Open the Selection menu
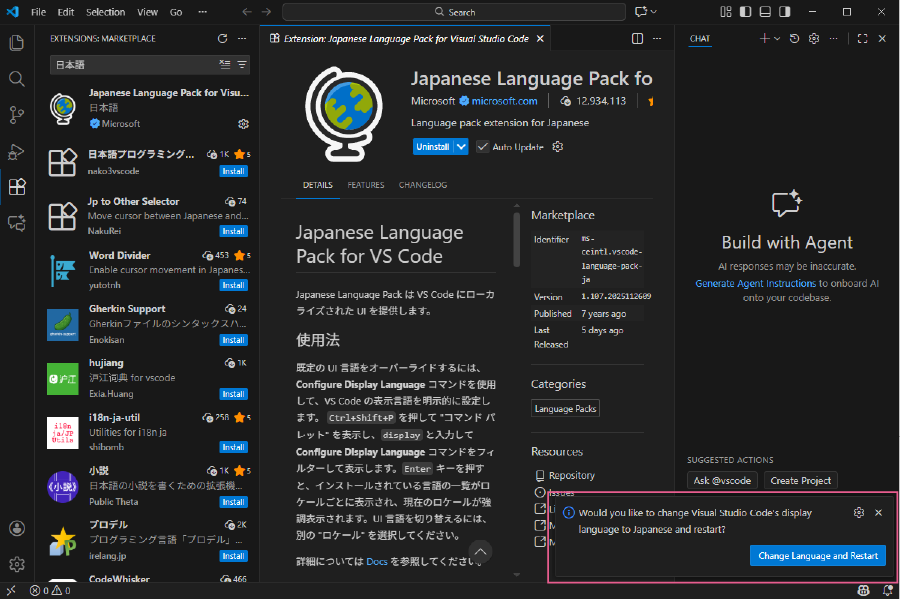Screen dimensions: 900x600 click(106, 12)
